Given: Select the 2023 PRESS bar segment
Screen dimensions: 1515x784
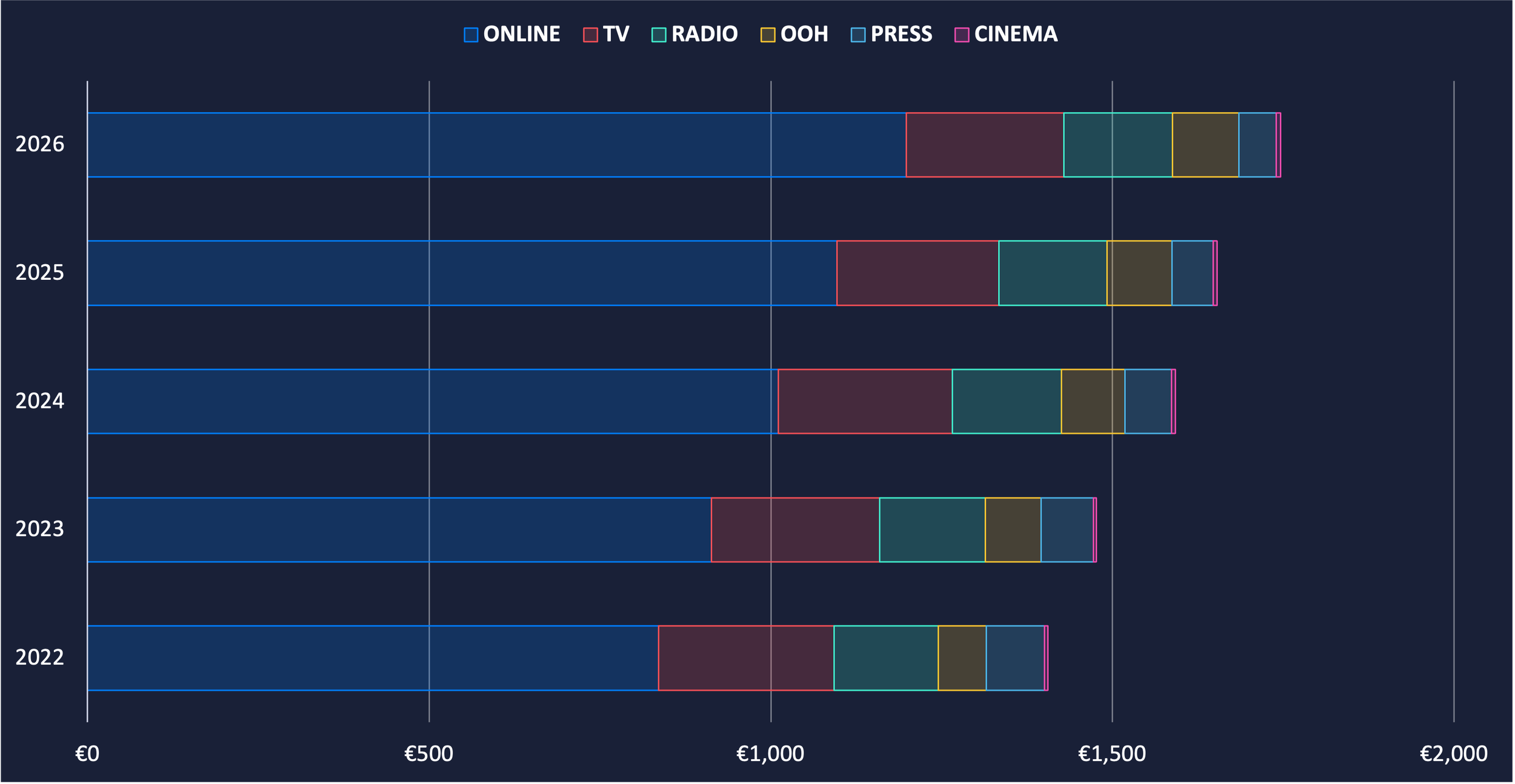Looking at the screenshot, I should coord(1067,530).
